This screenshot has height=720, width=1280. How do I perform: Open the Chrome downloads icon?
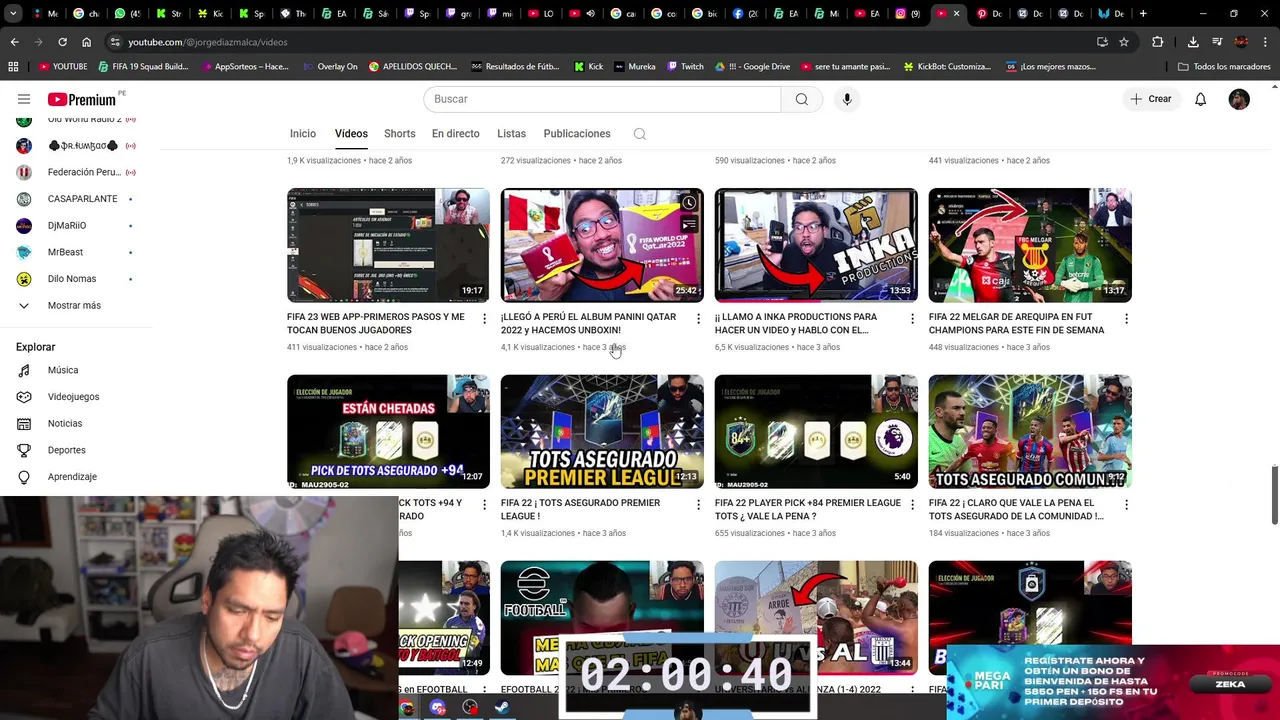[x=1193, y=42]
